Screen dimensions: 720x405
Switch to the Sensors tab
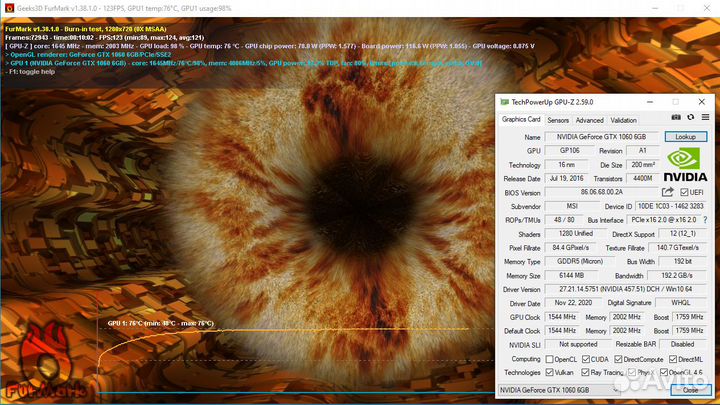(x=558, y=120)
